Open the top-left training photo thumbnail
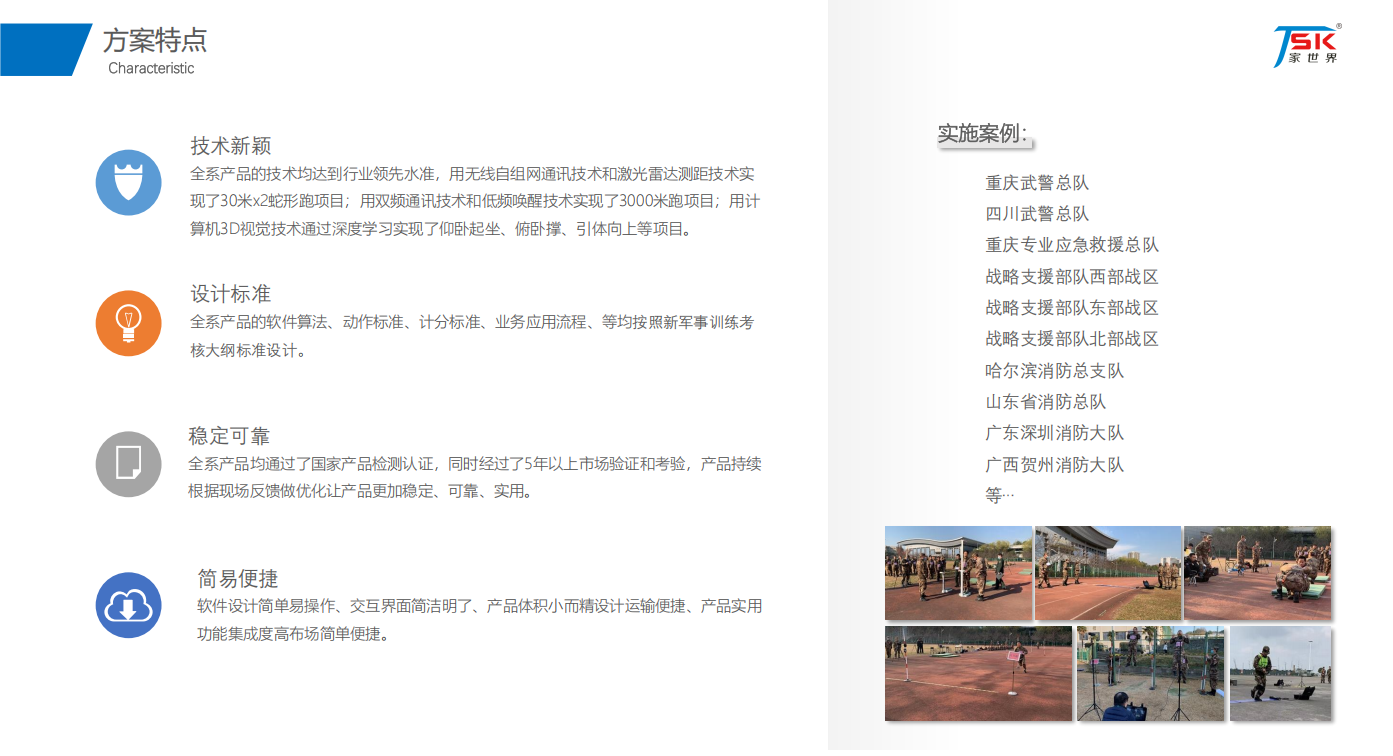 point(958,573)
